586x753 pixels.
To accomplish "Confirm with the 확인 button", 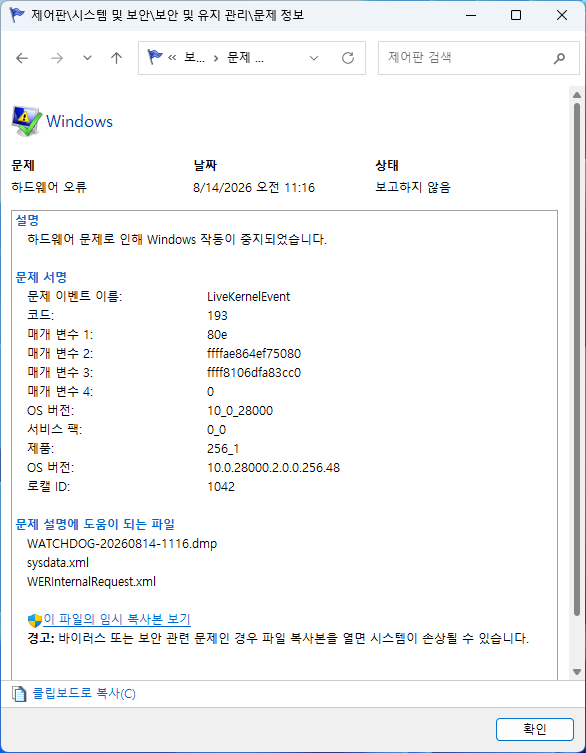I will point(535,729).
